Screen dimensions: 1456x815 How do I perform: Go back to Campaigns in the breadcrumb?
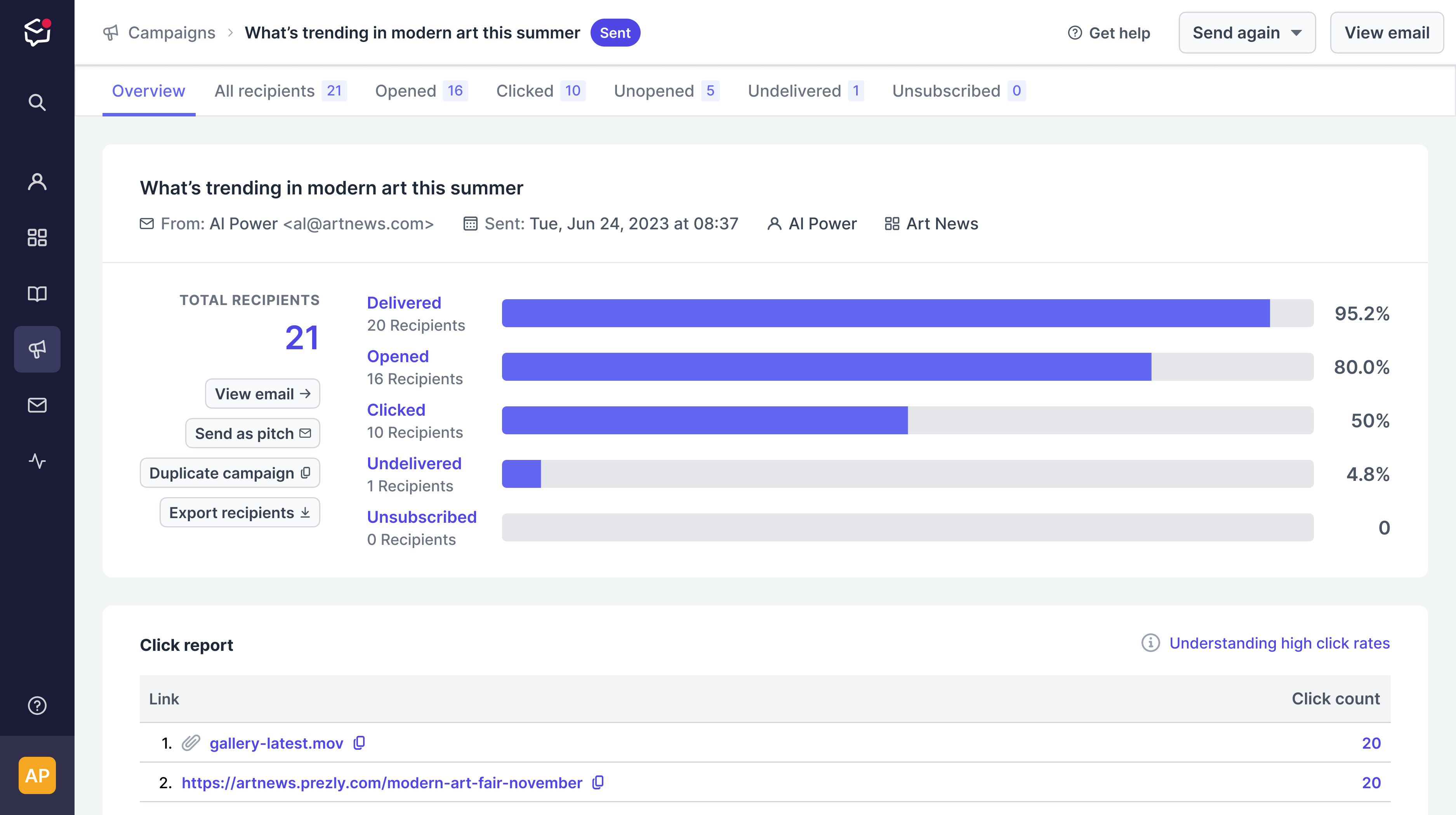pos(171,33)
